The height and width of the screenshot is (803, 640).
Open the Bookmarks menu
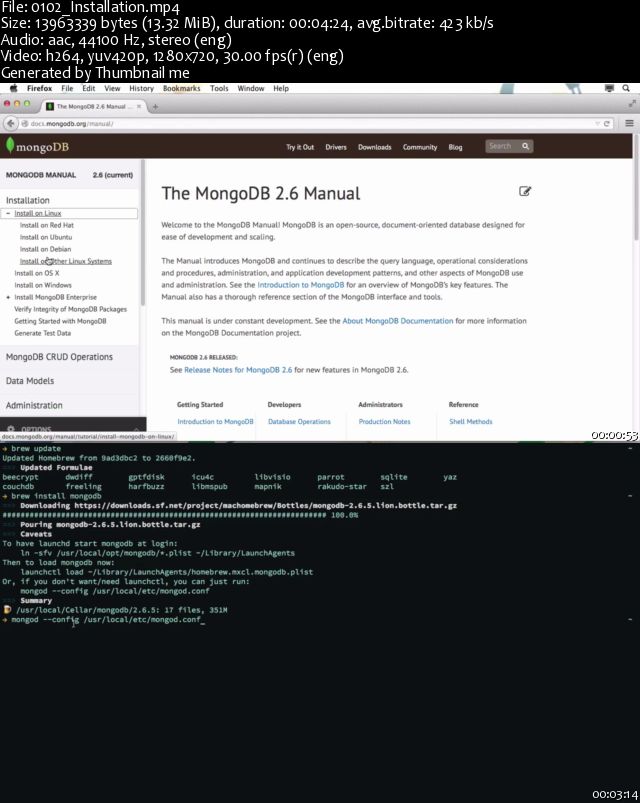pos(182,88)
